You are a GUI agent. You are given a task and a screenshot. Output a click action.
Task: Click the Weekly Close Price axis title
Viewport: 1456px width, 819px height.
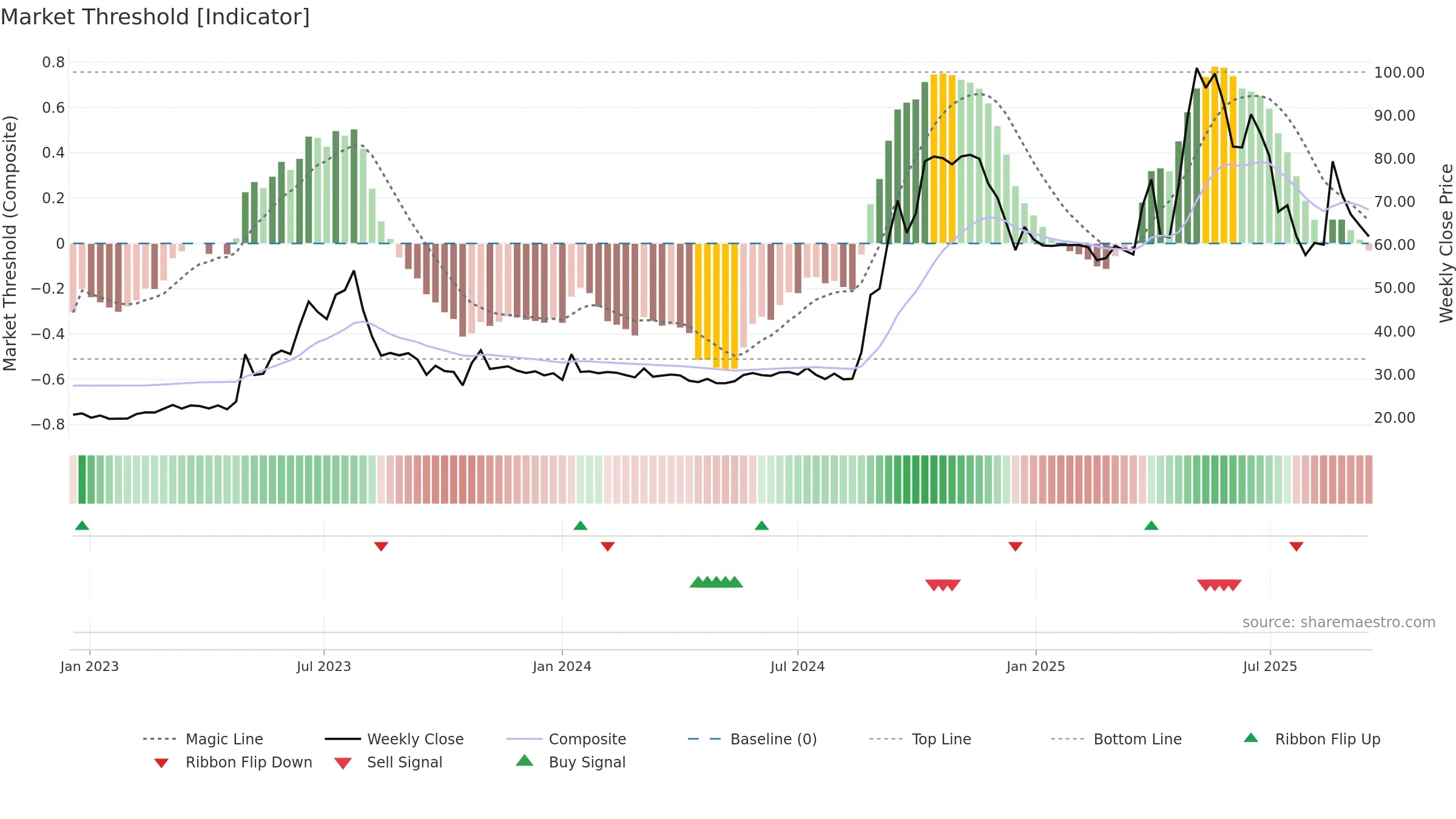(x=1446, y=243)
